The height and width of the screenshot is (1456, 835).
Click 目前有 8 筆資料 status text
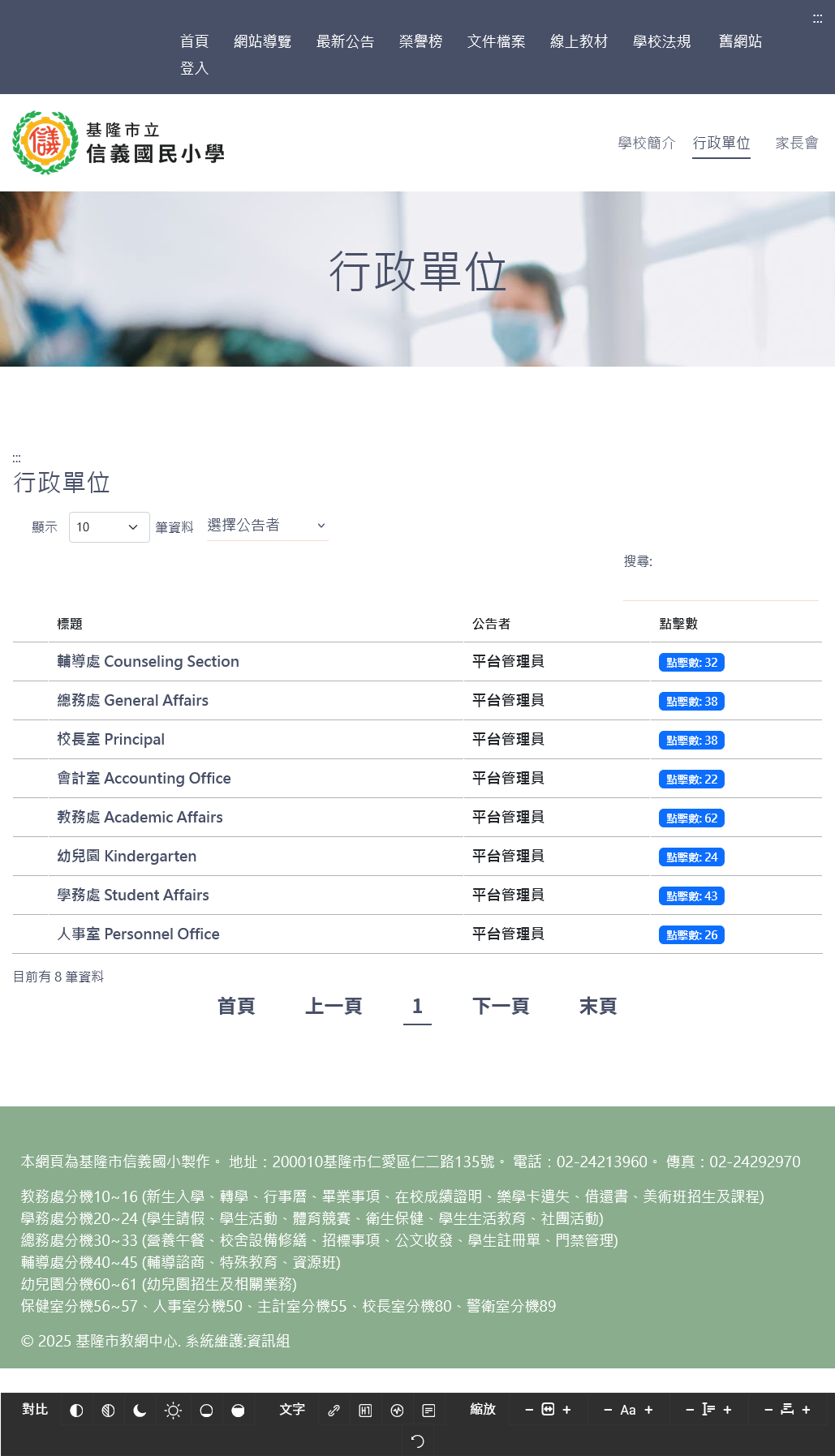pos(58,977)
